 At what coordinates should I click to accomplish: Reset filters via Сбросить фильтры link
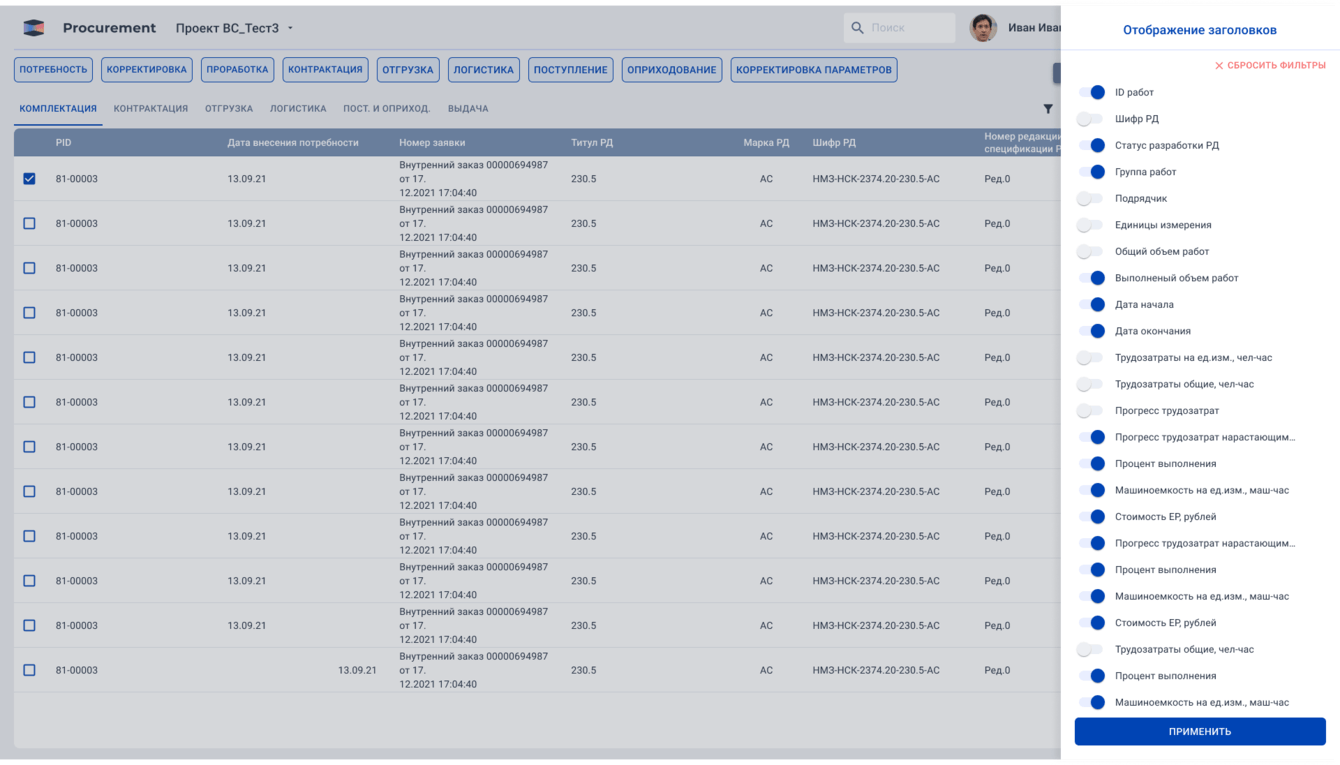[x=1270, y=66]
